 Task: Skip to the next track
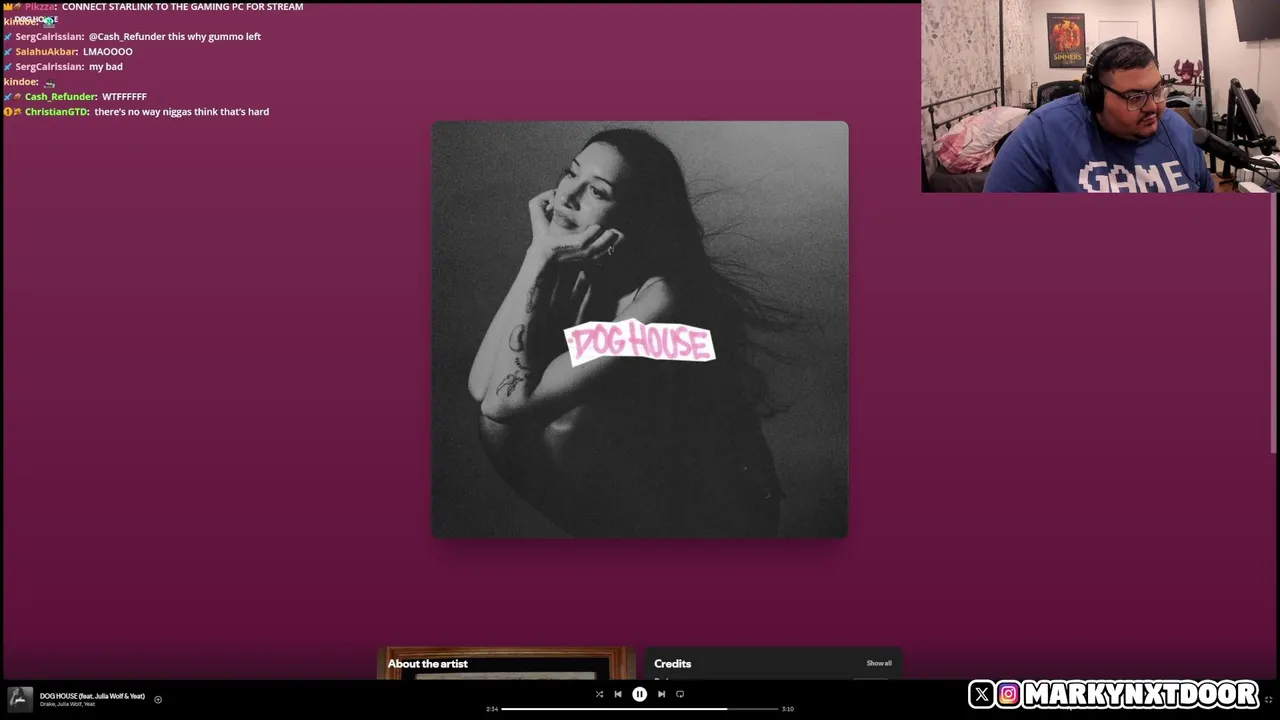click(661, 694)
